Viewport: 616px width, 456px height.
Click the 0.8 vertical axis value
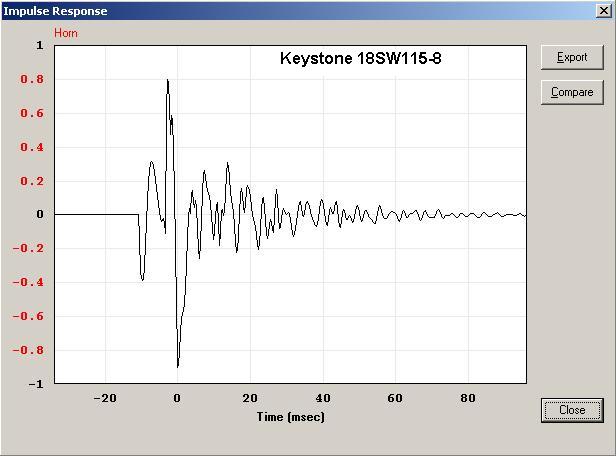click(x=32, y=79)
